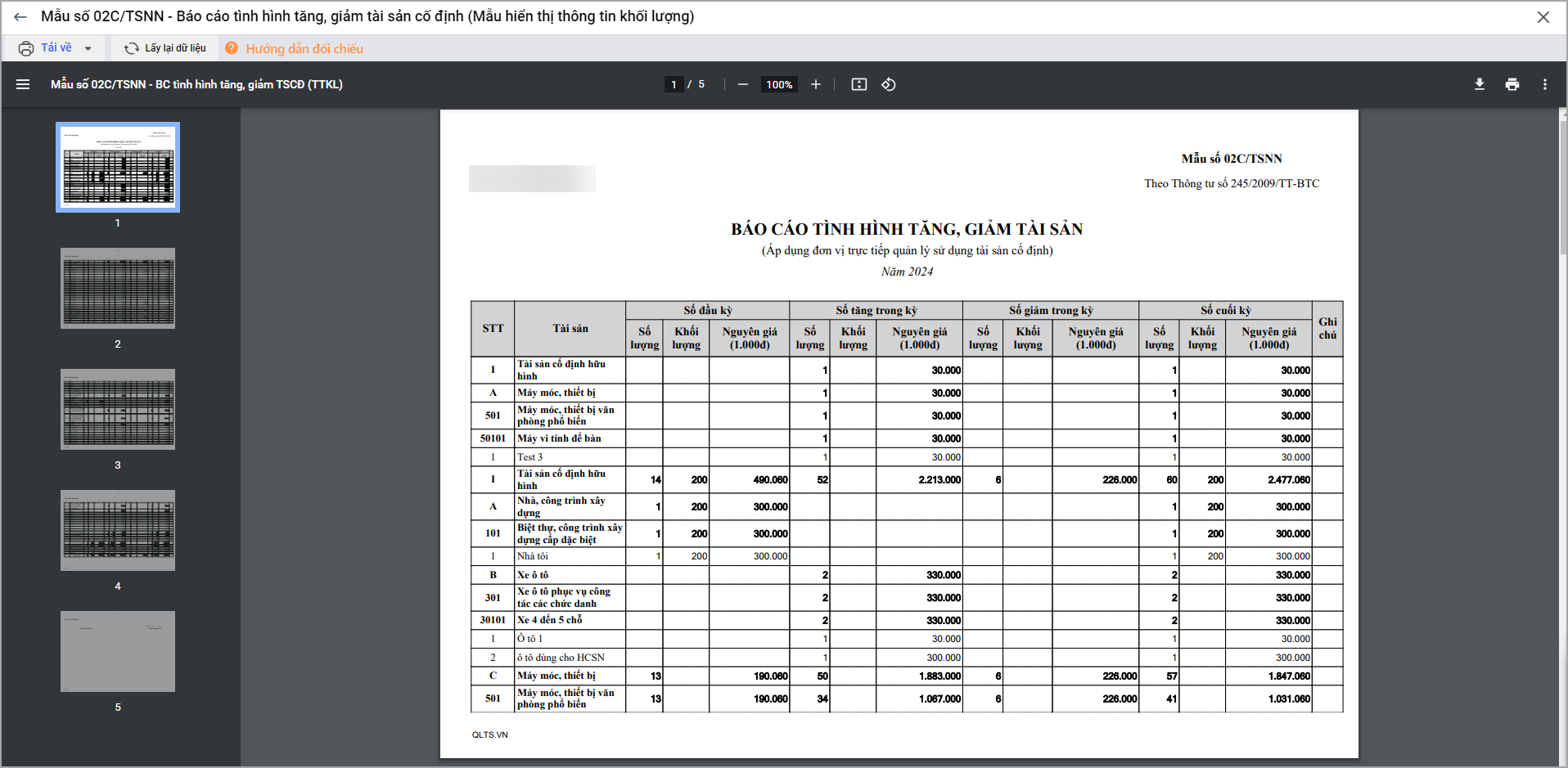Go to page 4 thumbnail
1568x768 pixels.
(118, 530)
